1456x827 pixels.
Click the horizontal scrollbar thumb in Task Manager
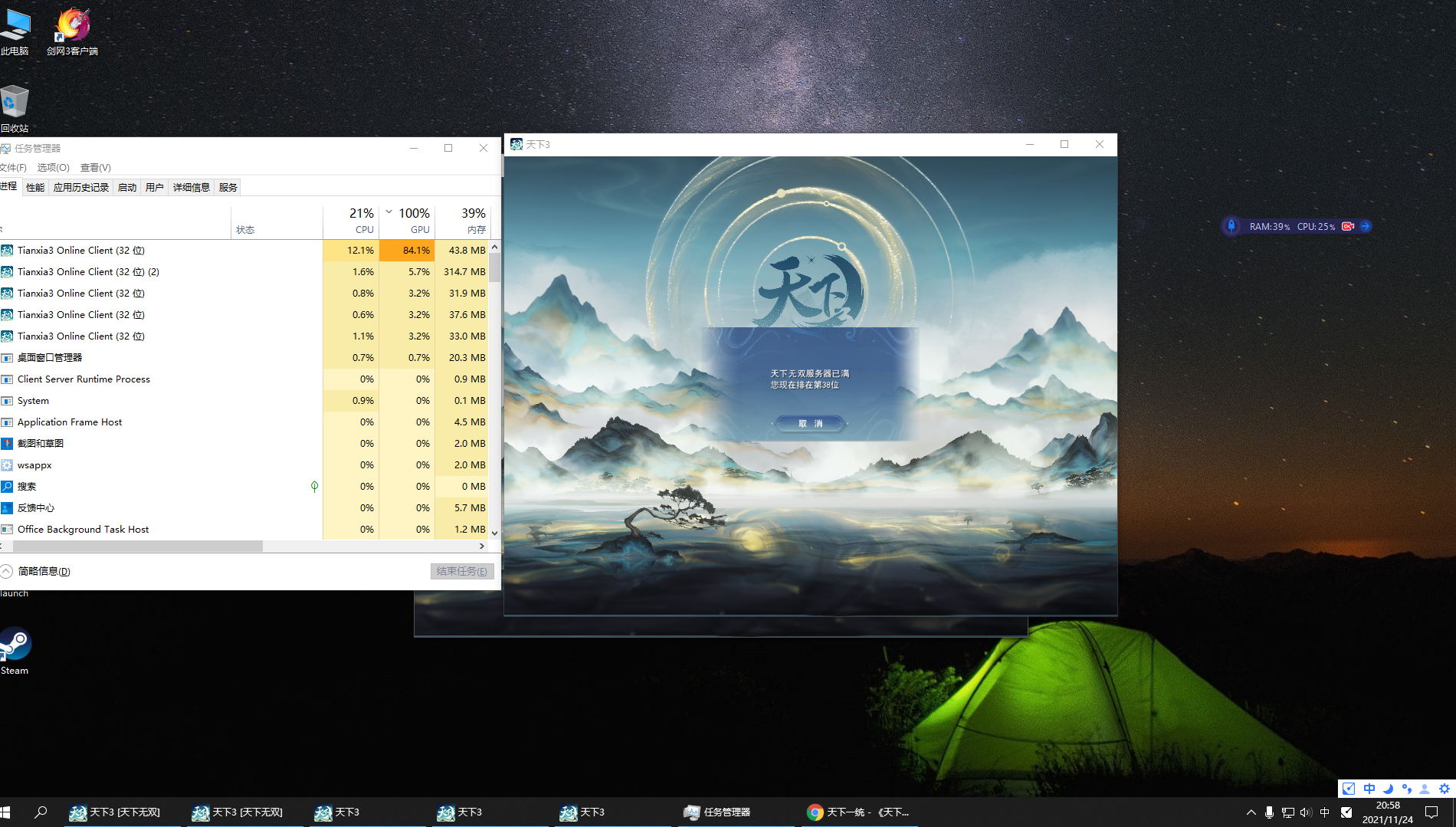(x=138, y=546)
